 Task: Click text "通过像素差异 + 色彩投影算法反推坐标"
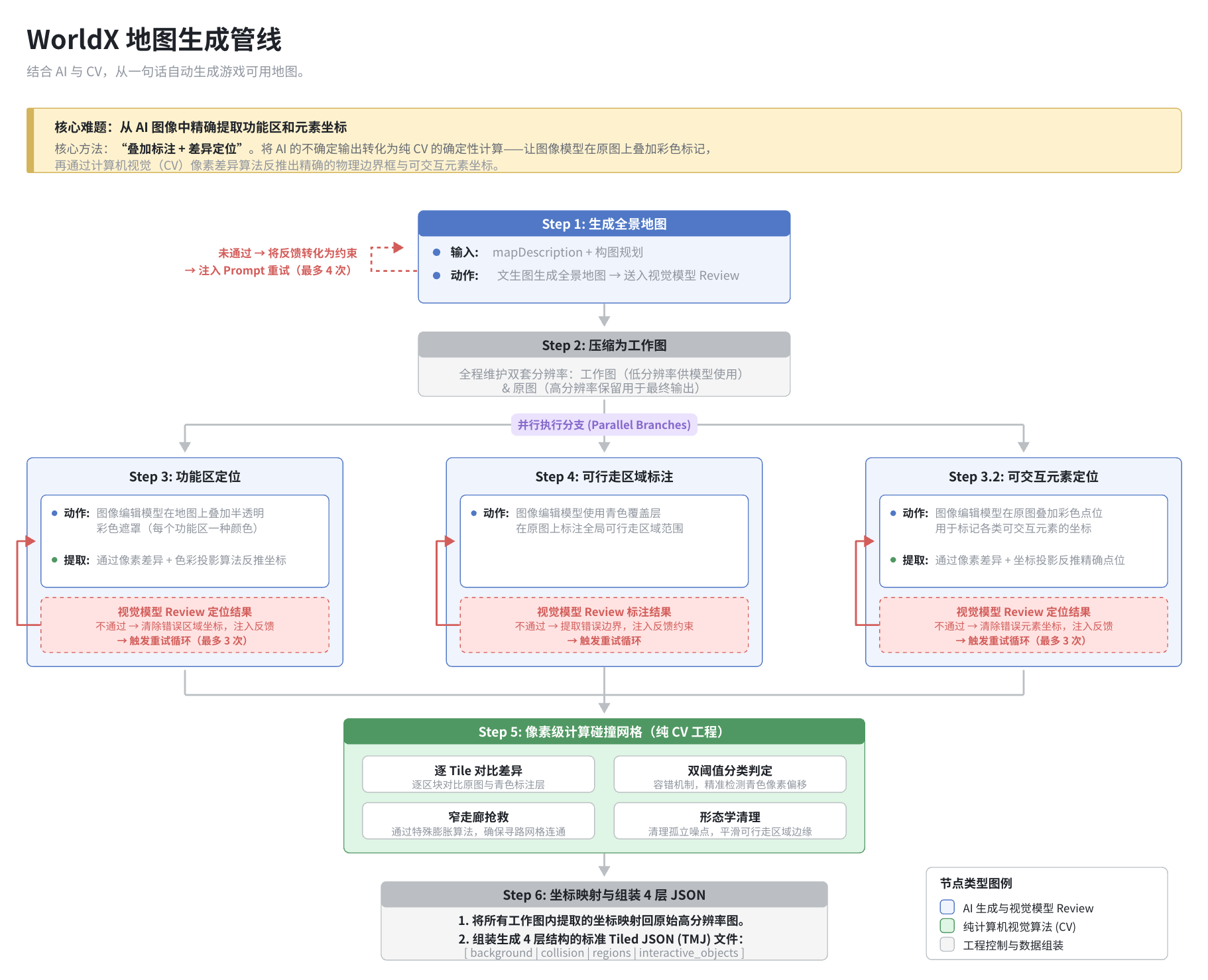point(191,560)
